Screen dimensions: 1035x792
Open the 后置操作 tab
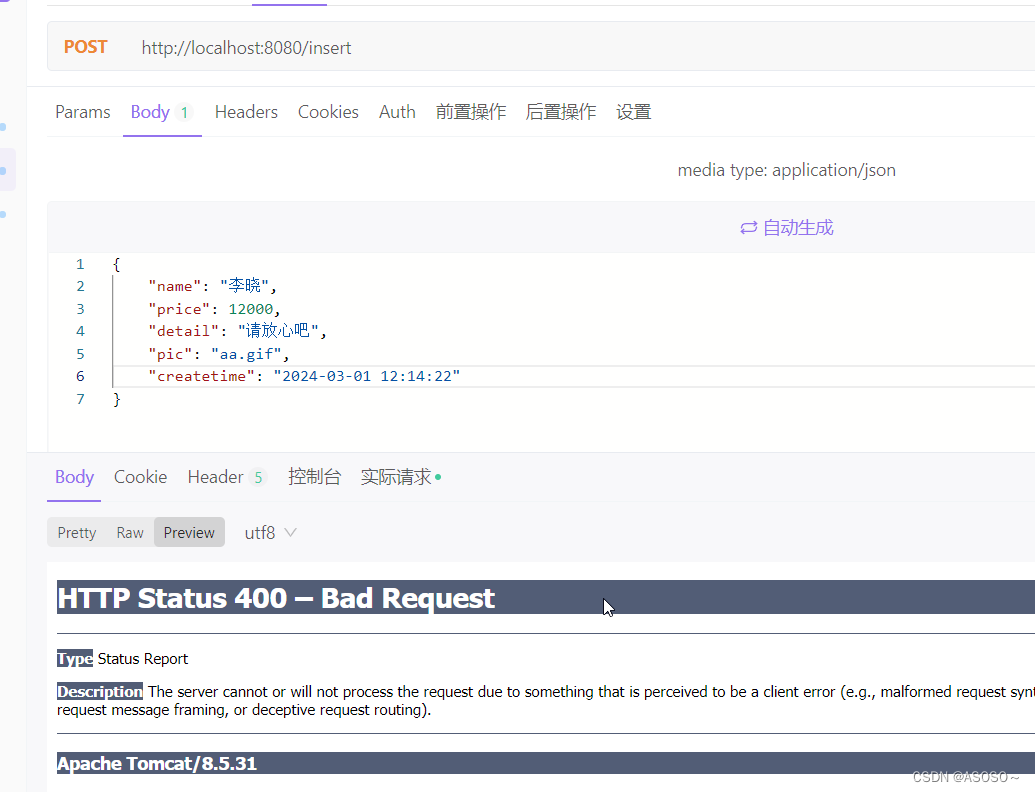561,112
